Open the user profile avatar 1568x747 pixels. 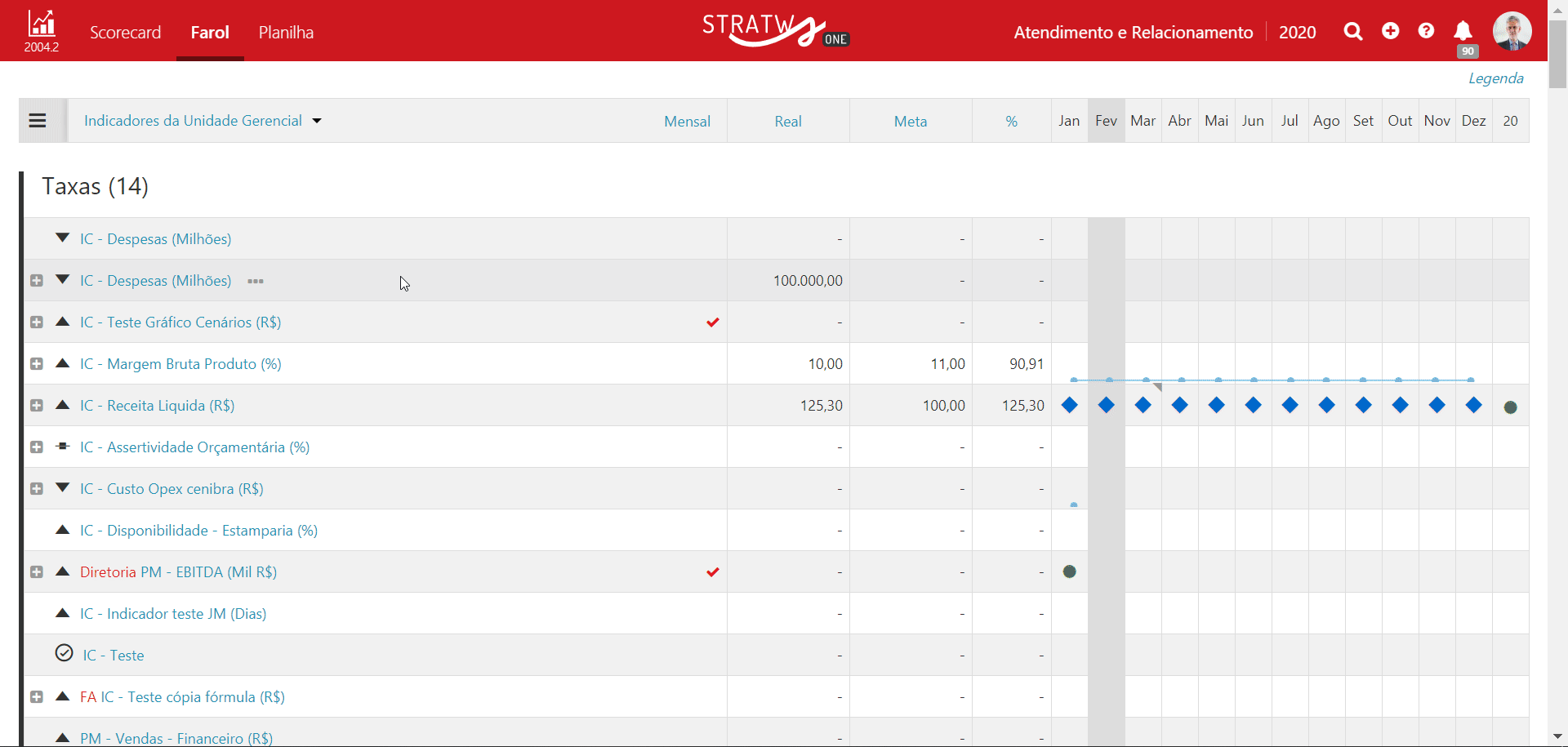1512,32
